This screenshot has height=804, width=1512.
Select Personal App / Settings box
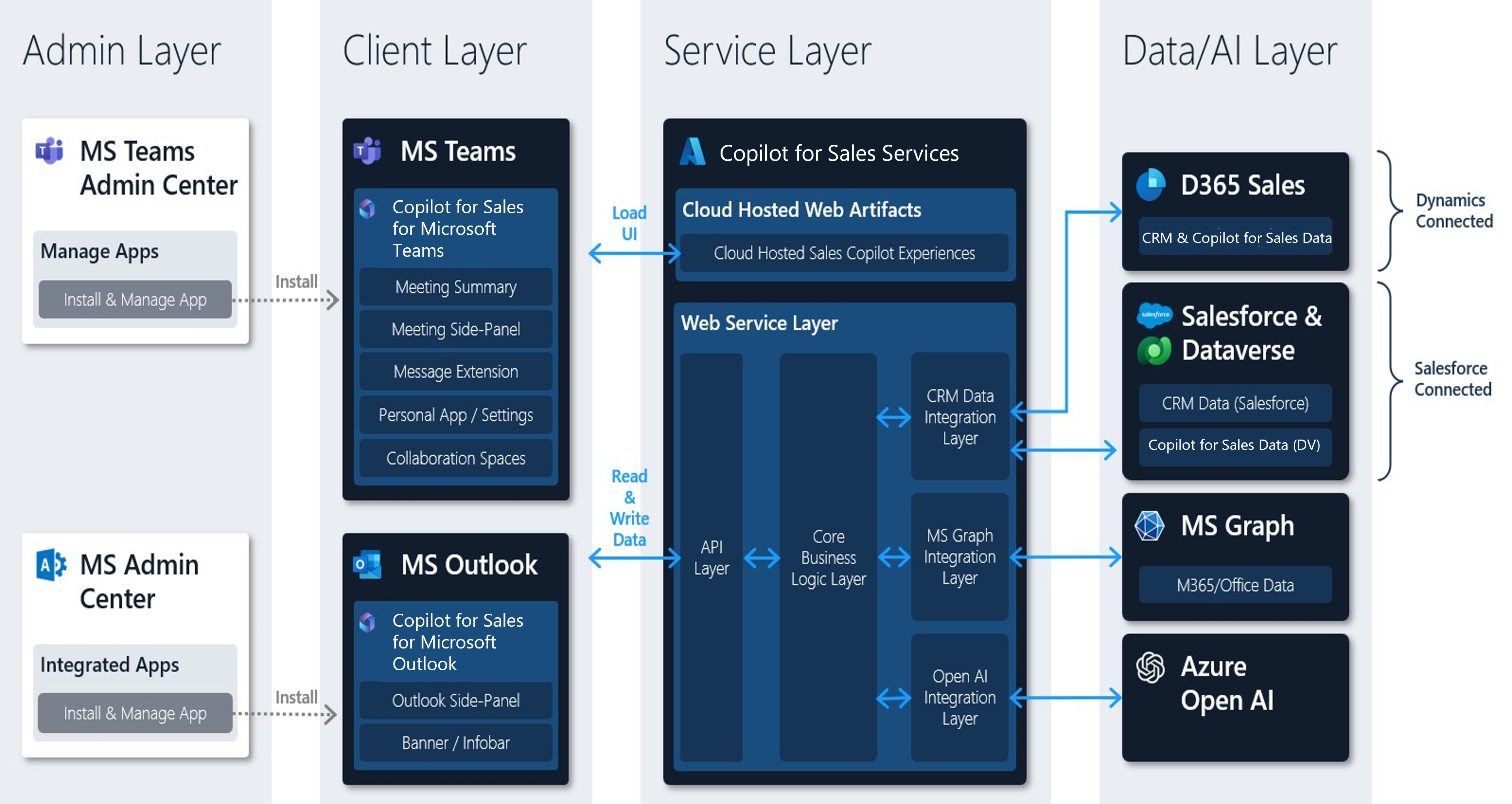[x=456, y=415]
